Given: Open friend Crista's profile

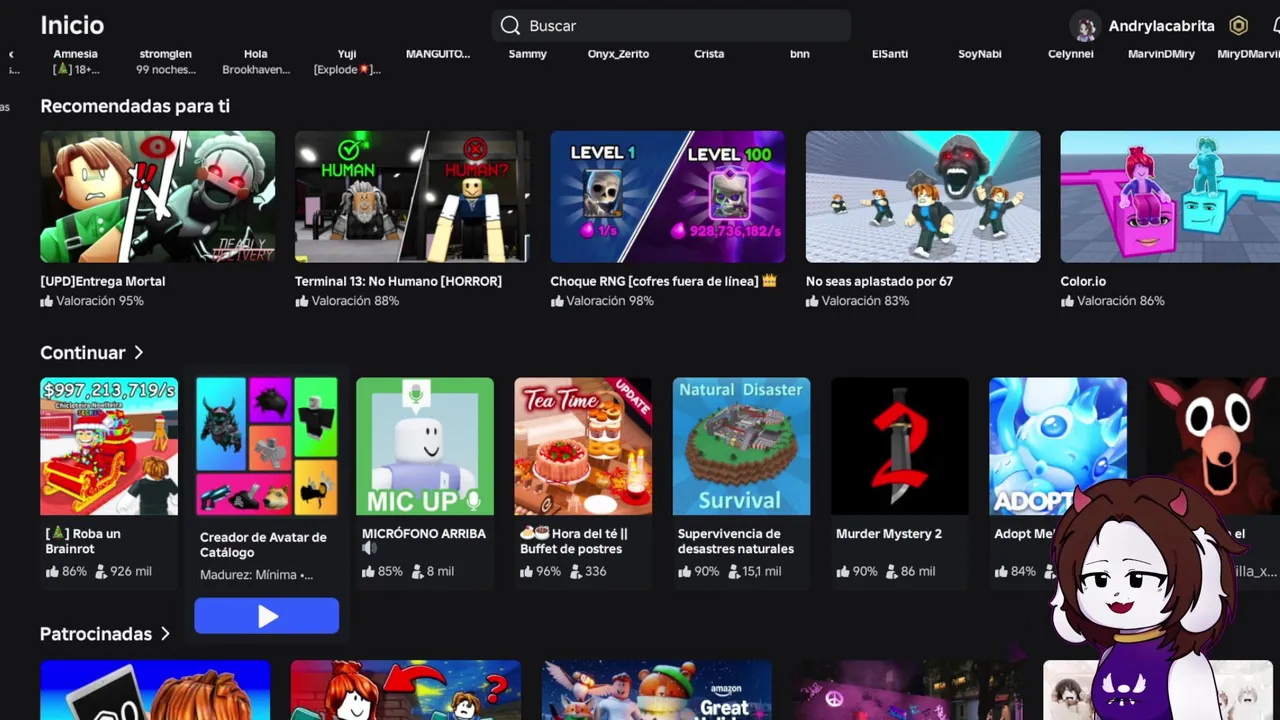Looking at the screenshot, I should pos(709,54).
